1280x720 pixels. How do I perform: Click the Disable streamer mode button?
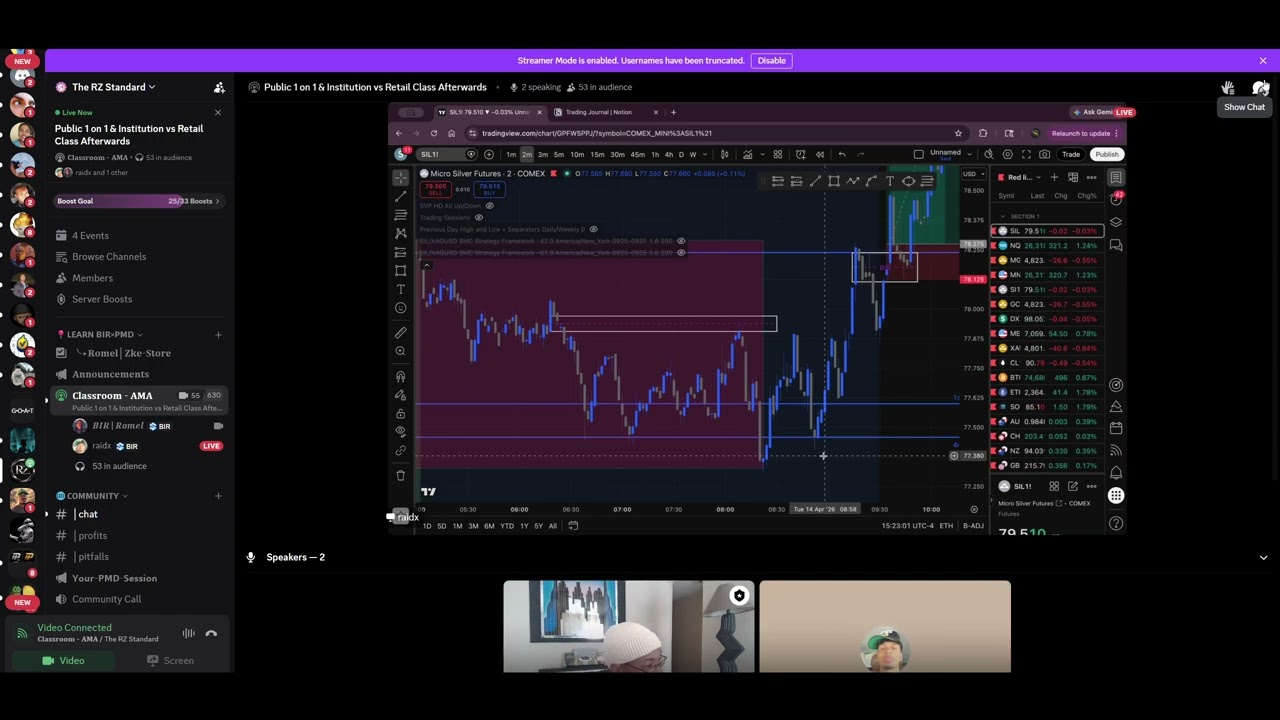772,60
